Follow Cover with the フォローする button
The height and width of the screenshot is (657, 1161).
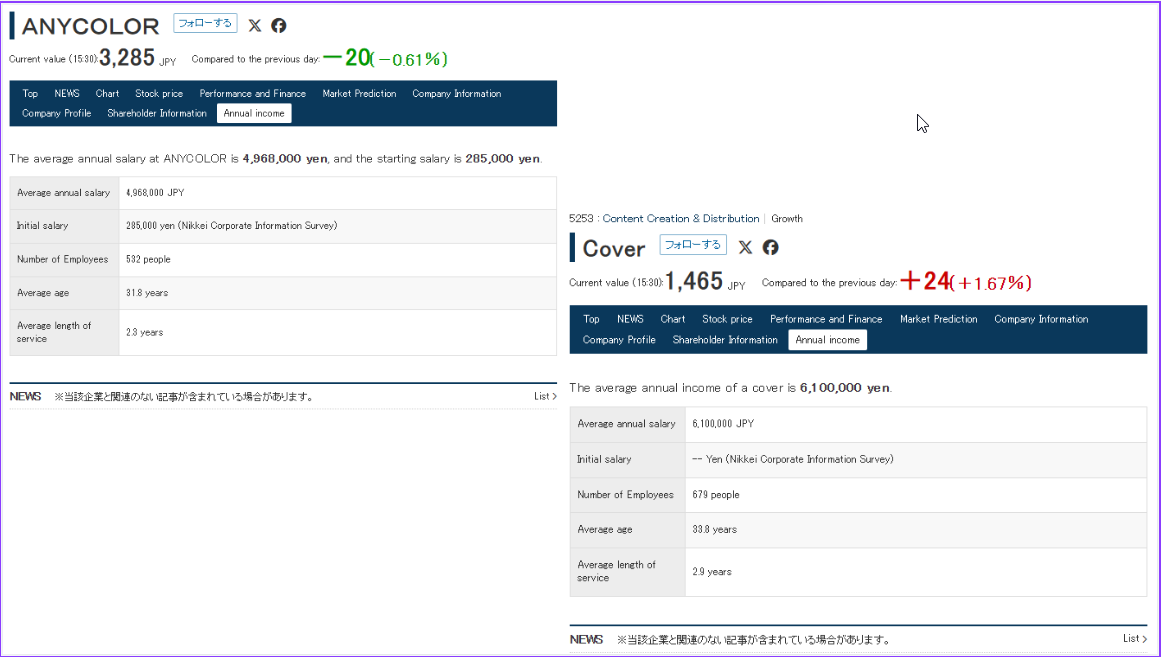point(693,244)
